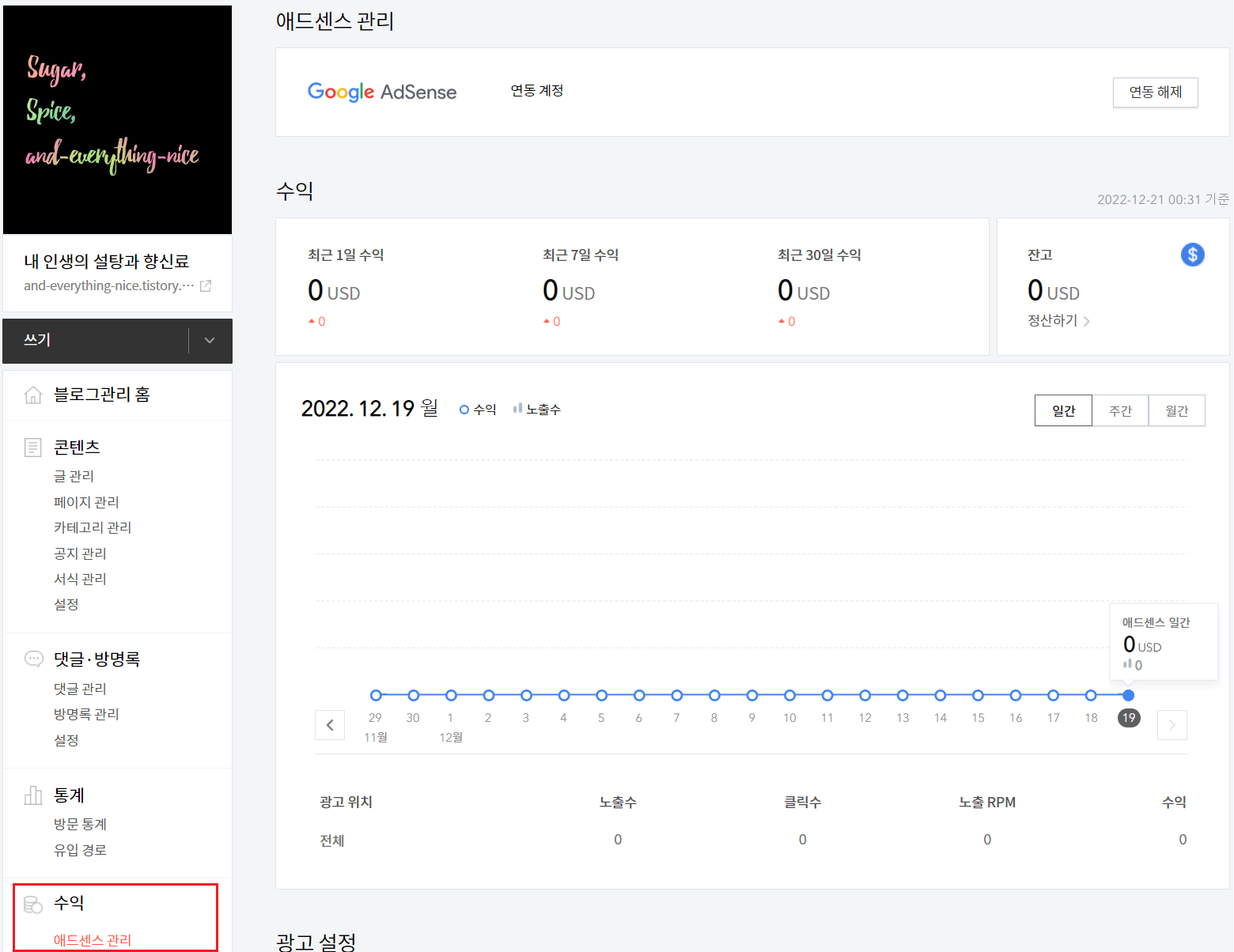Viewport: 1234px width, 952px height.
Task: Click the 콘텐츠 section heading
Action: 77,448
